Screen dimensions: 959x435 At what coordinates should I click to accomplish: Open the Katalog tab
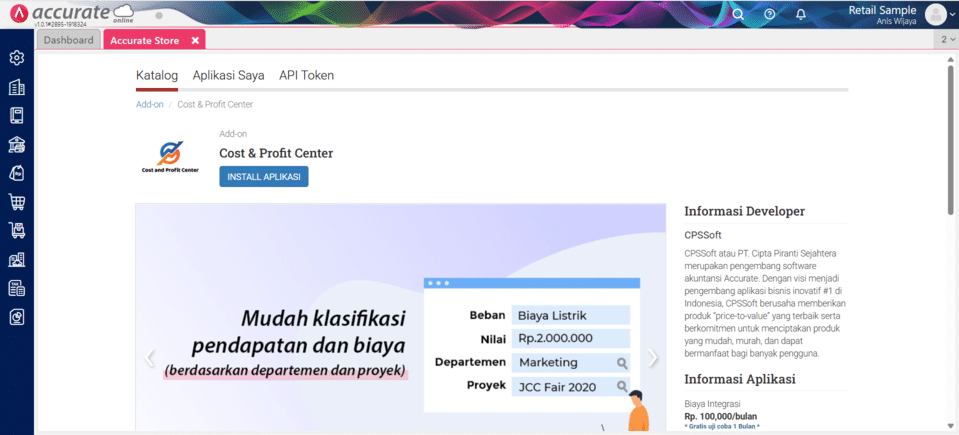coord(157,76)
